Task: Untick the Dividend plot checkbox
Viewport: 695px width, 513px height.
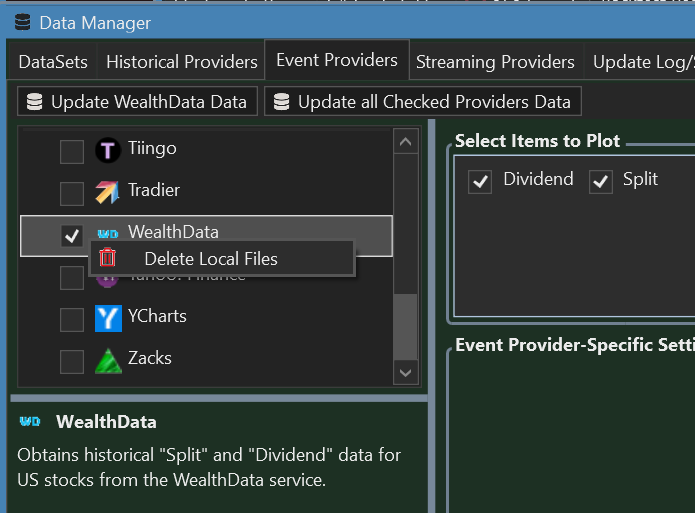Action: [x=480, y=182]
